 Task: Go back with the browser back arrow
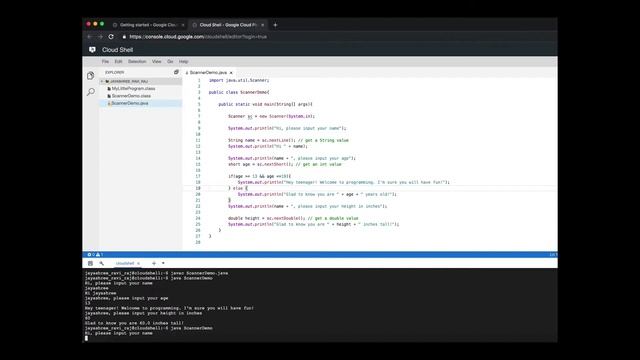tap(89, 37)
